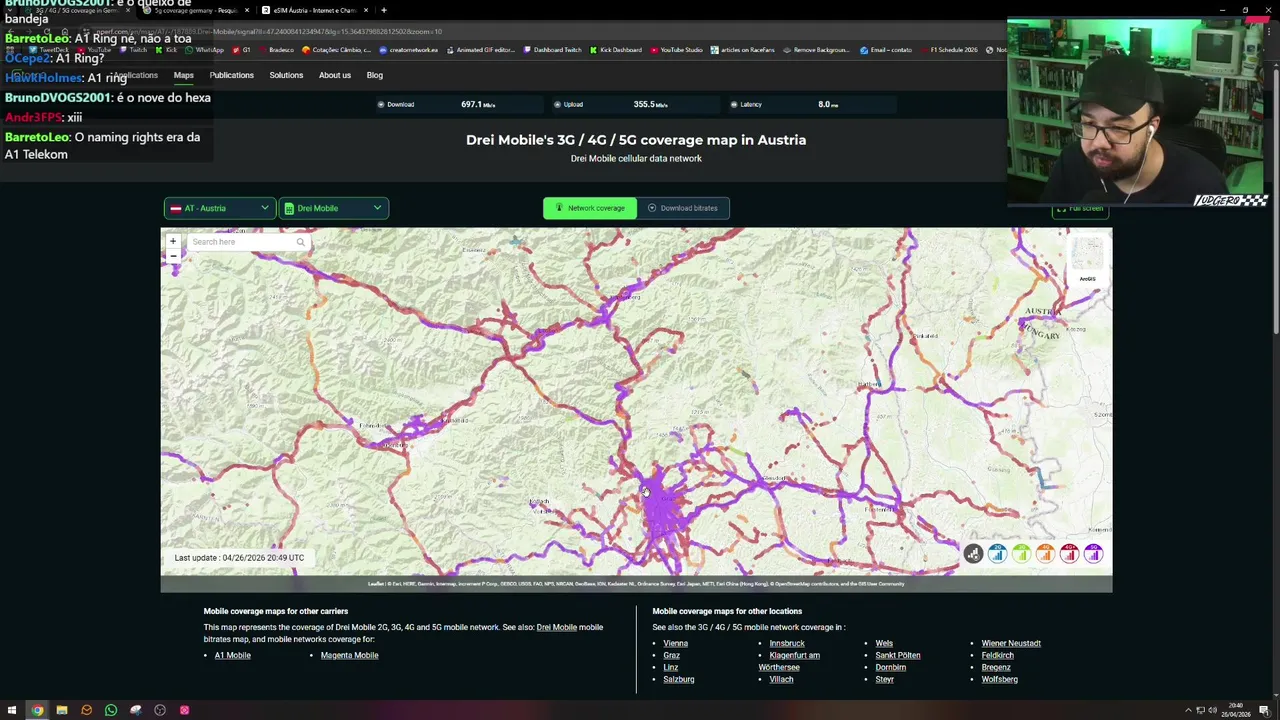Open the Solutions menu

(x=286, y=75)
